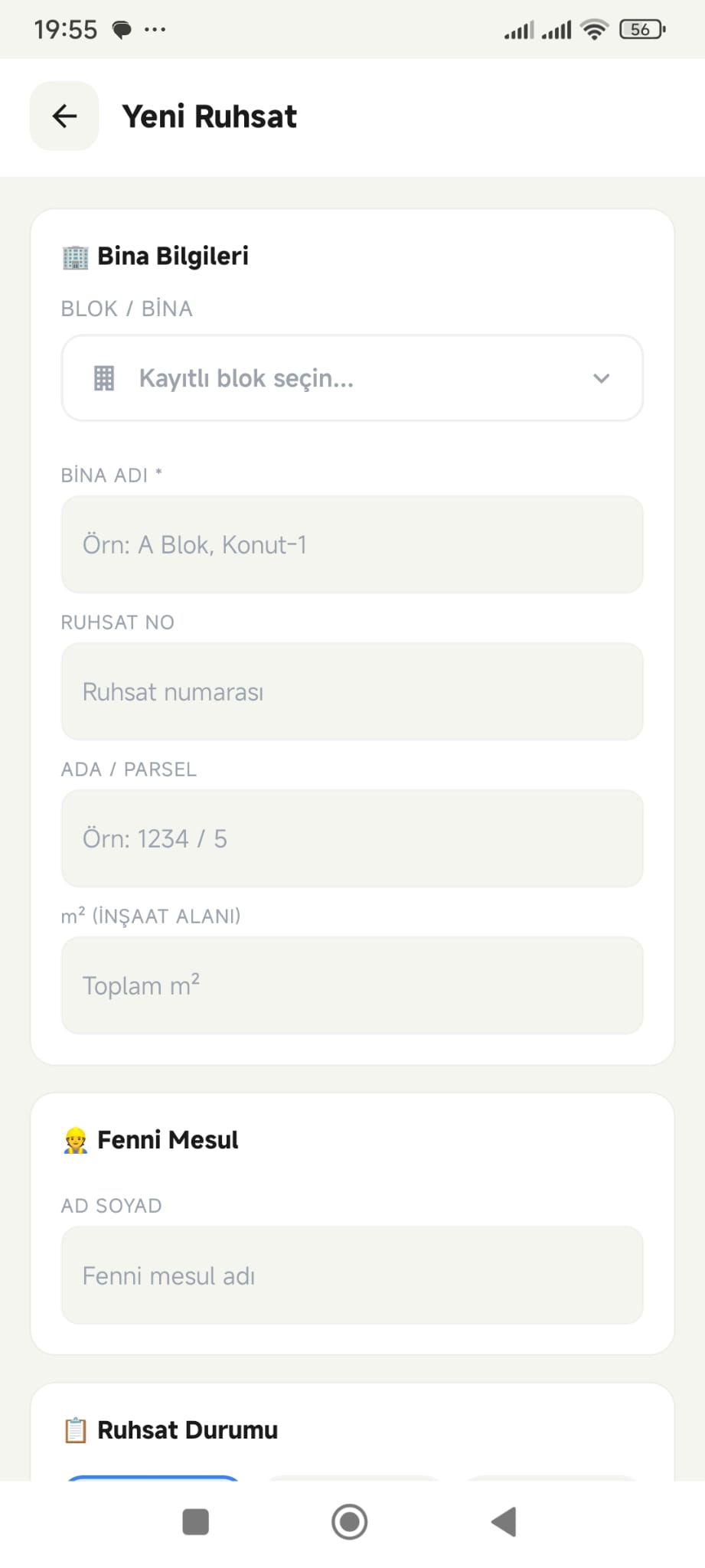This screenshot has height=1568, width=705.
Task: Tap the grid icon in block selector
Action: point(104,378)
